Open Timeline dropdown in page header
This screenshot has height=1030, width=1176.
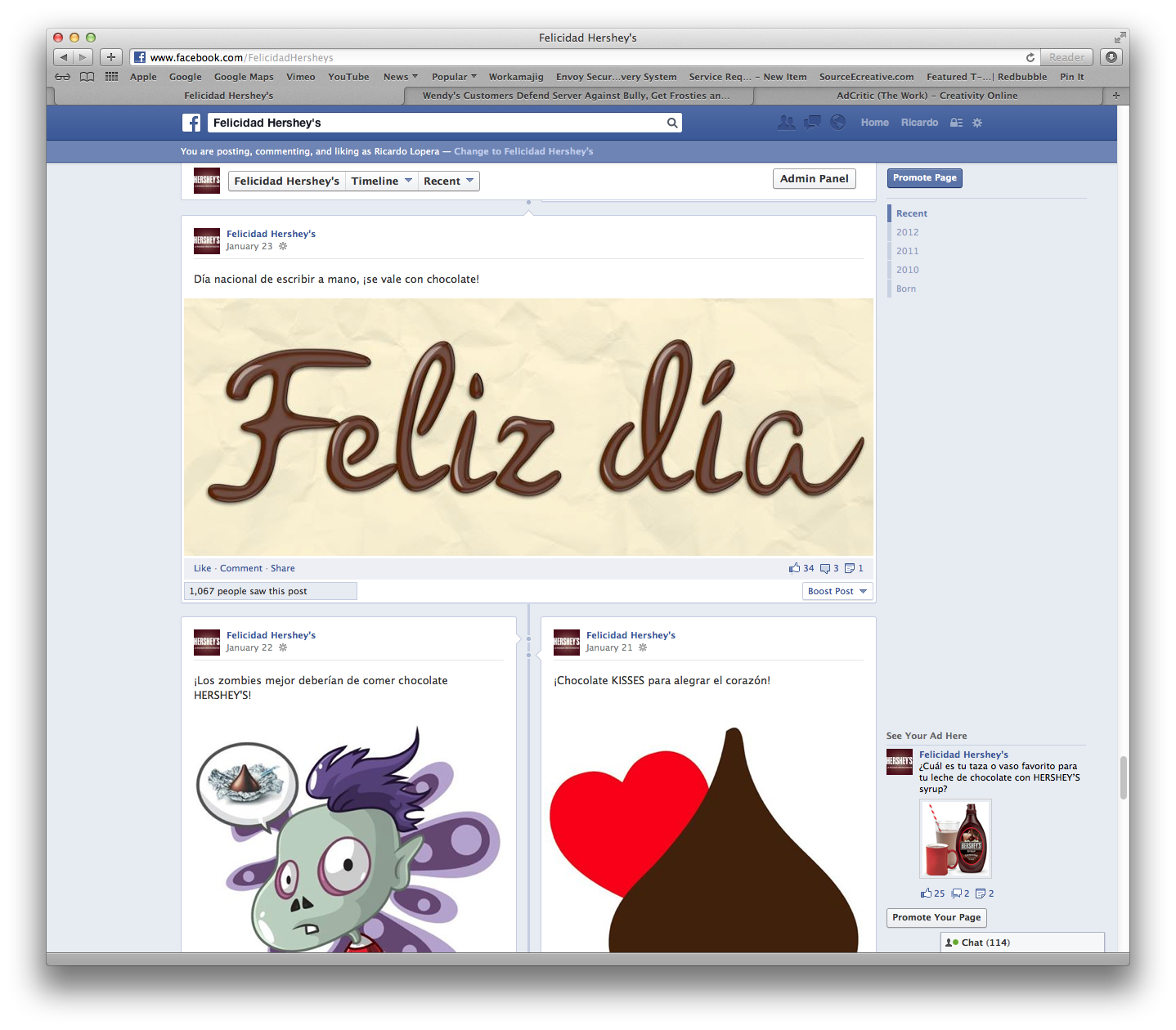click(x=381, y=181)
